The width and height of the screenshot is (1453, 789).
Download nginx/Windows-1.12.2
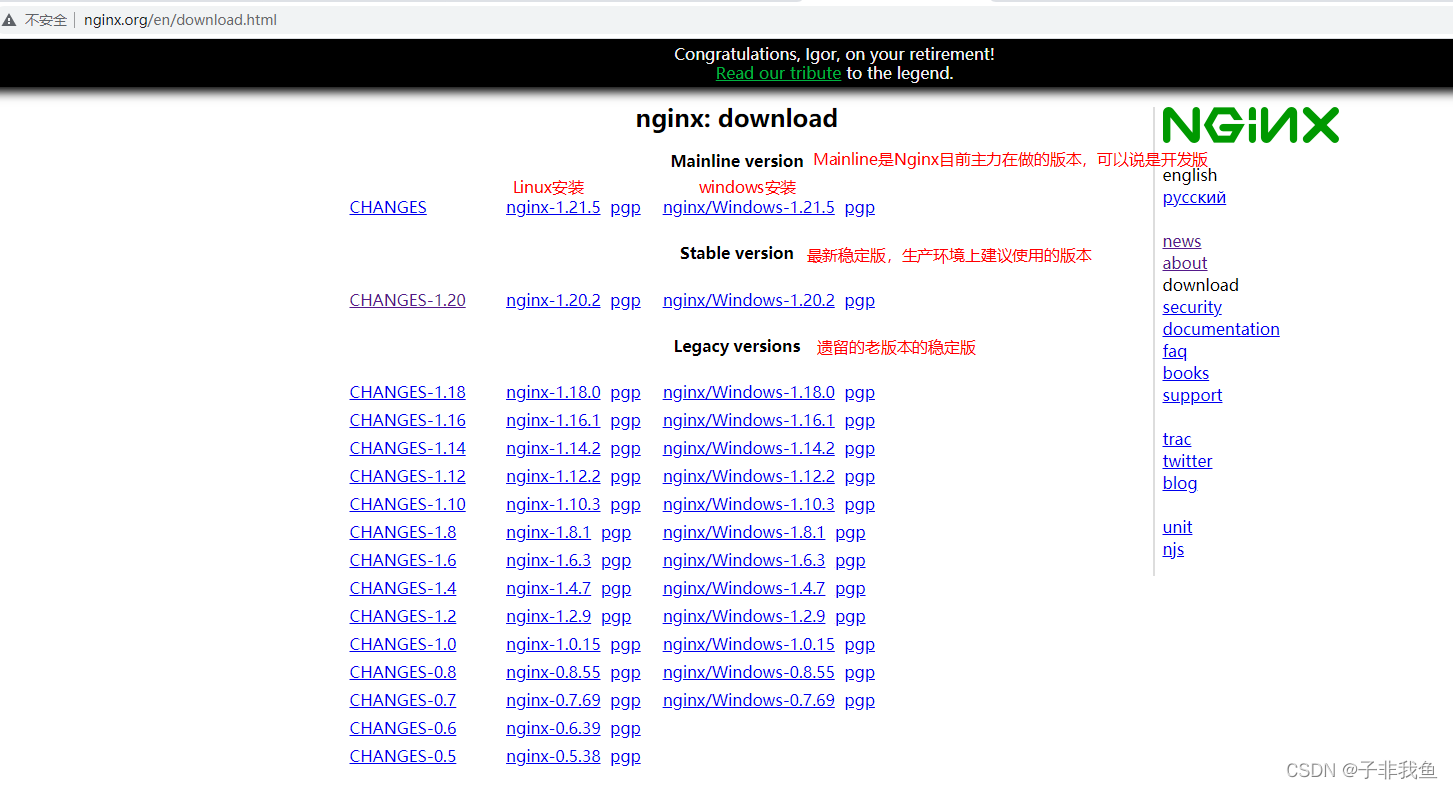pyautogui.click(x=748, y=476)
